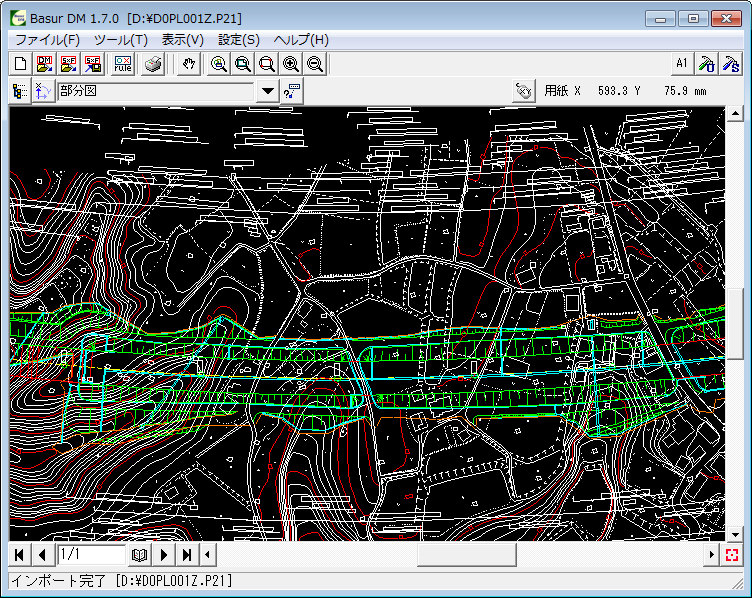The height and width of the screenshot is (598, 752).
Task: Click the horizontal scrollbar thumb
Action: (467, 555)
